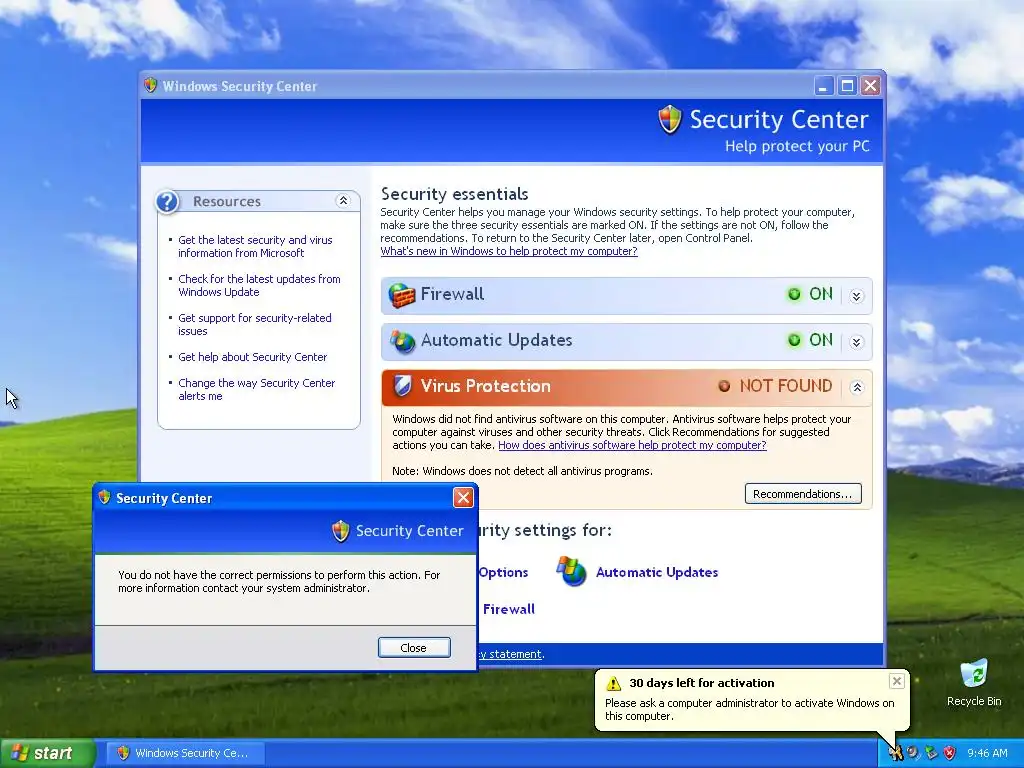
Task: Click the 30 days left for activation text
Action: point(701,683)
